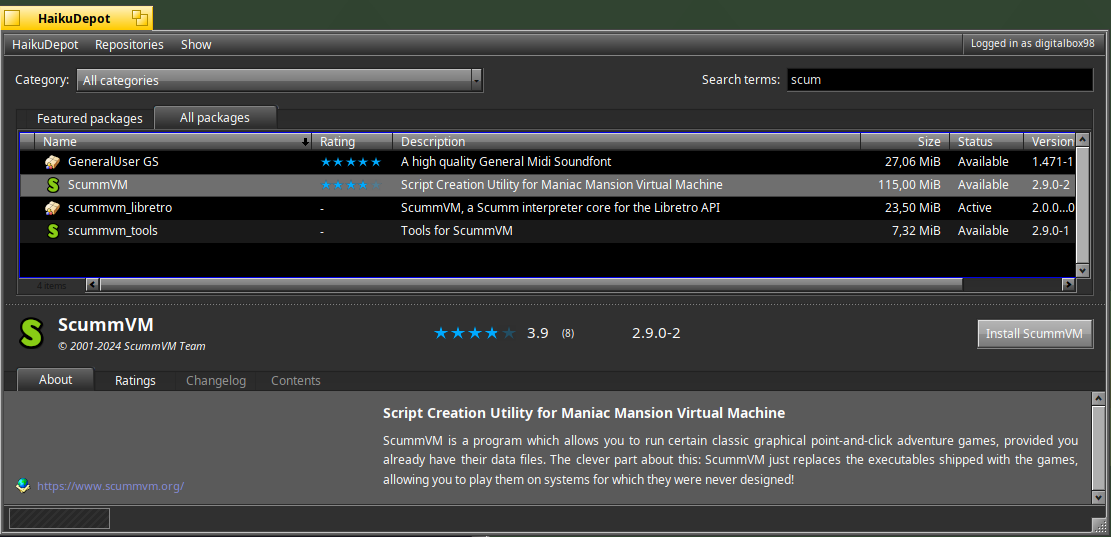
Task: Click the 3.9 star rating in details
Action: pyautogui.click(x=475, y=333)
